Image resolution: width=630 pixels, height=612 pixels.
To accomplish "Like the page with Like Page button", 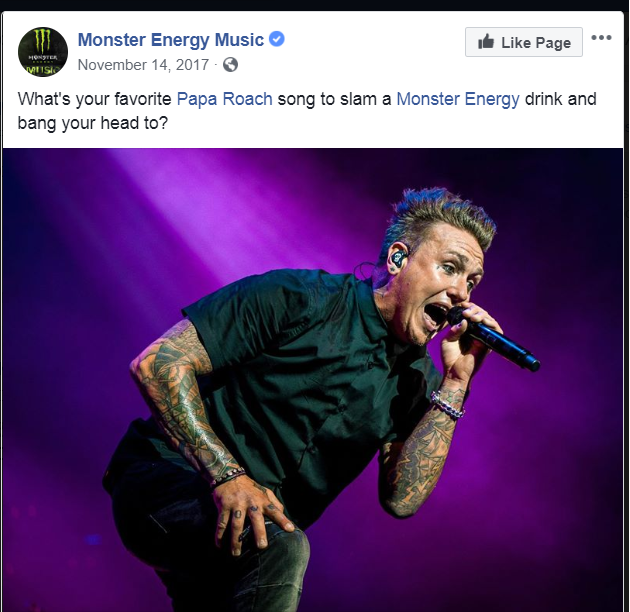I will coord(524,42).
